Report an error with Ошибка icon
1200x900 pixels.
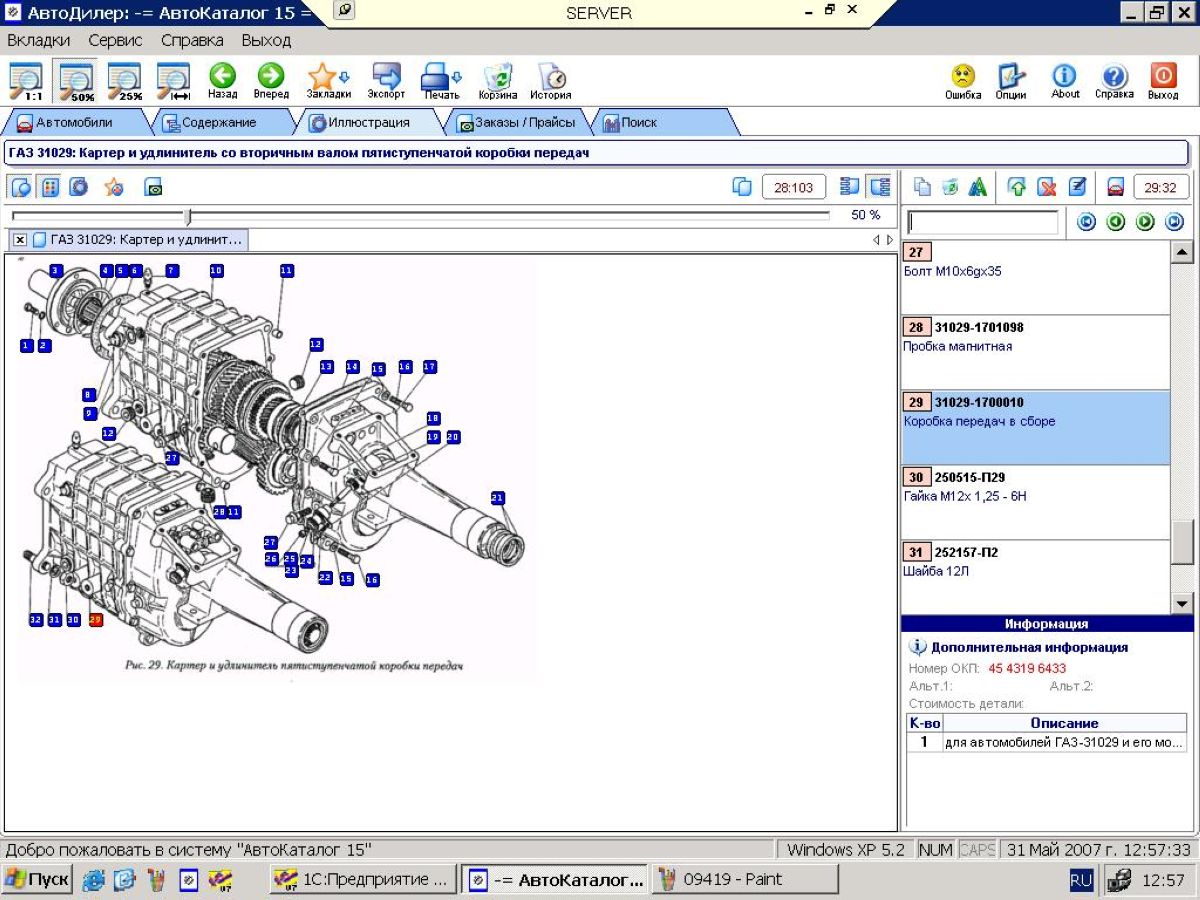(x=962, y=80)
